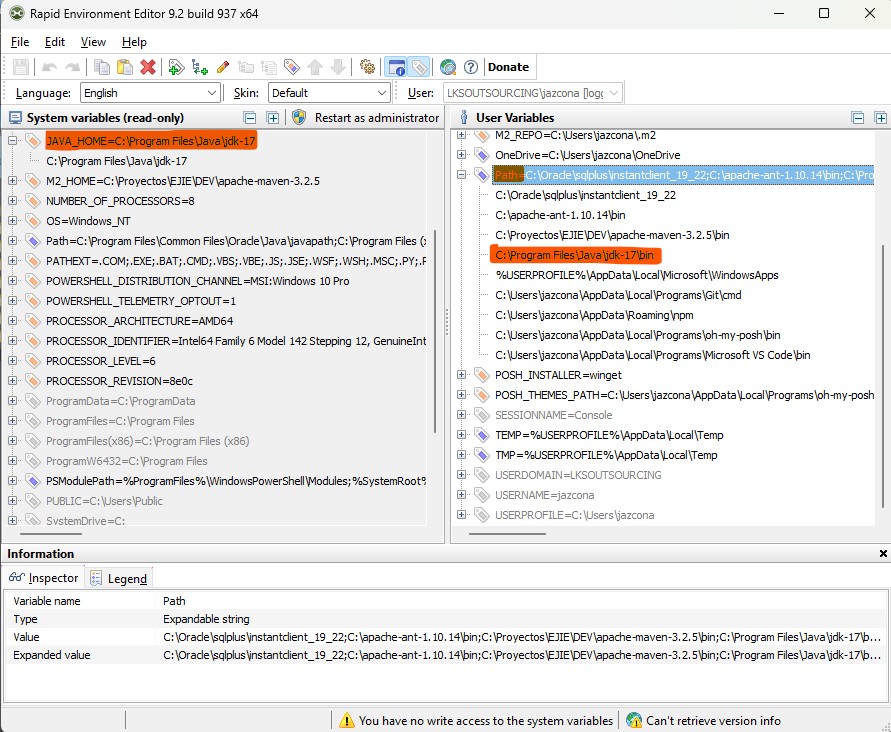
Task: Switch to the Legend tab
Action: (119, 578)
